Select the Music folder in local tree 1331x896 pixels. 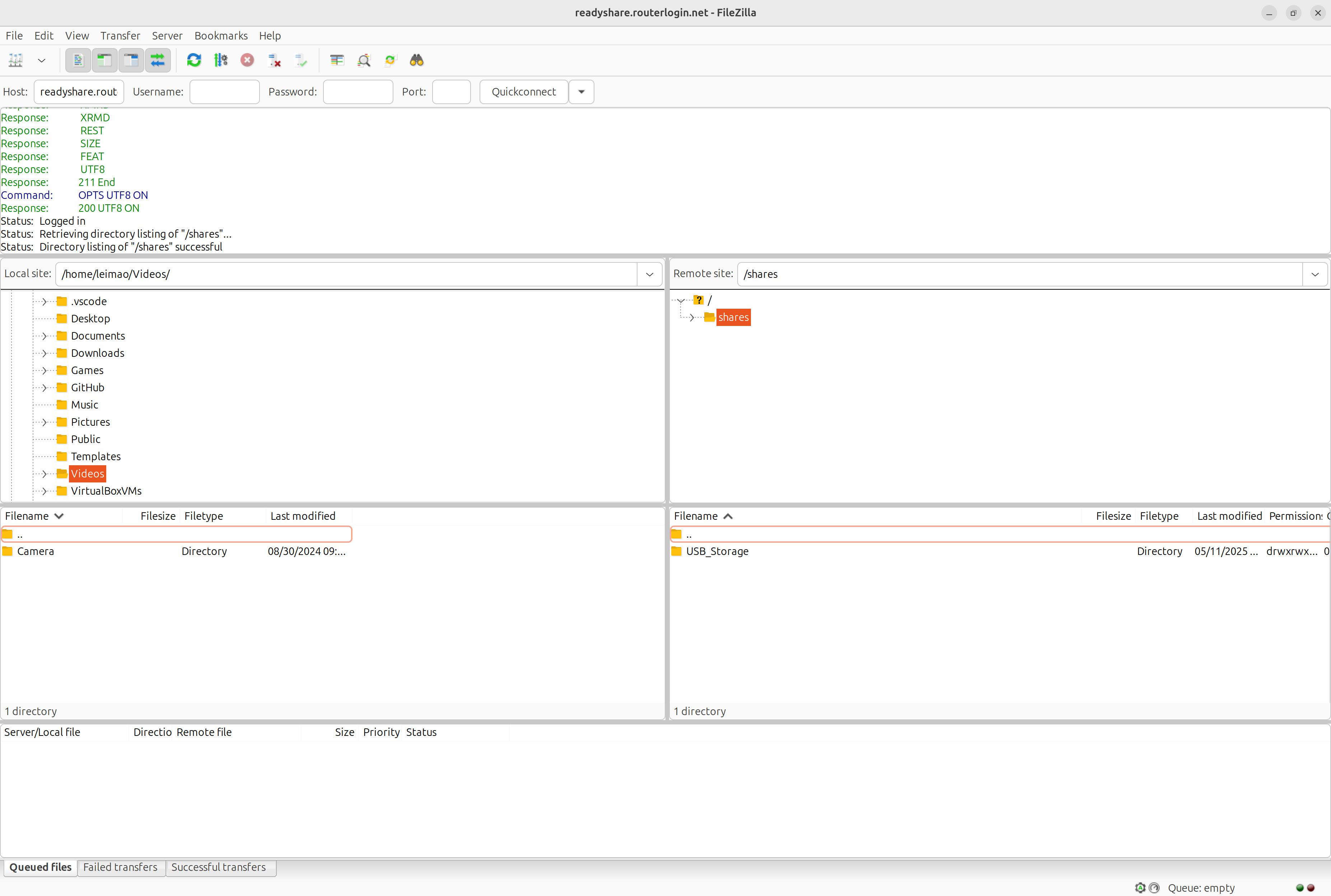point(85,405)
